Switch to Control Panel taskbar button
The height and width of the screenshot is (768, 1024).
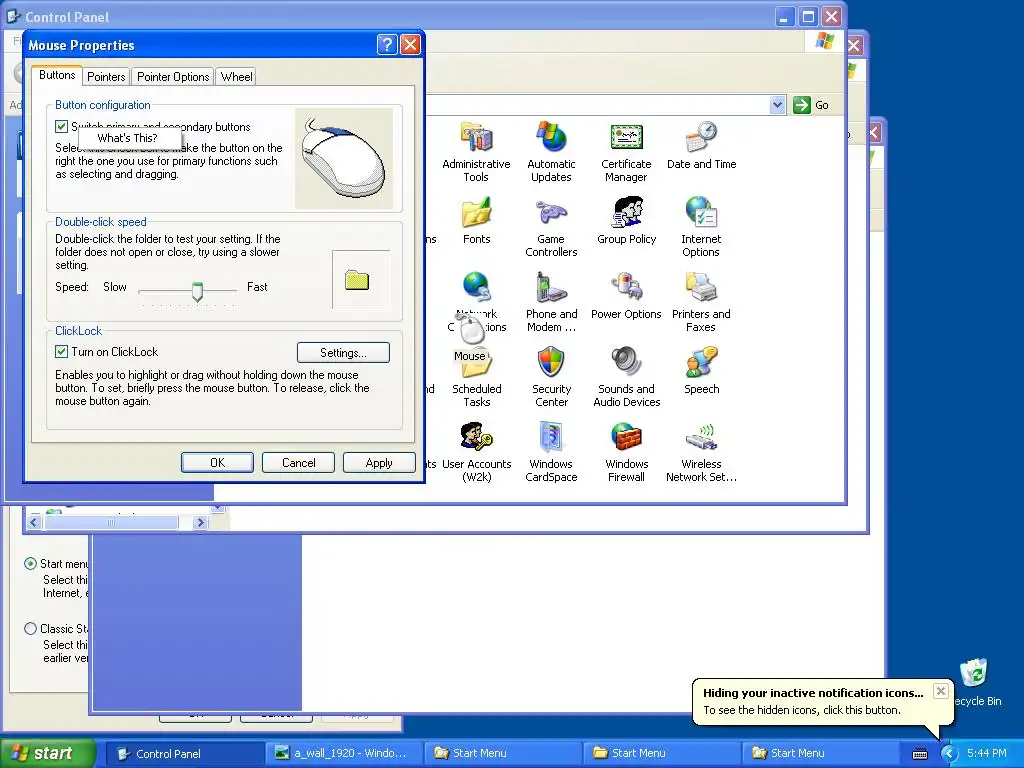point(185,753)
